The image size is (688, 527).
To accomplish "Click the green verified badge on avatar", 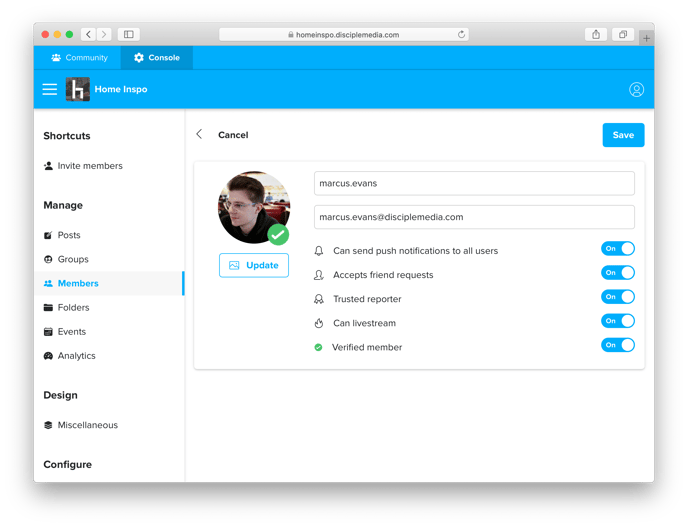I will pyautogui.click(x=278, y=234).
